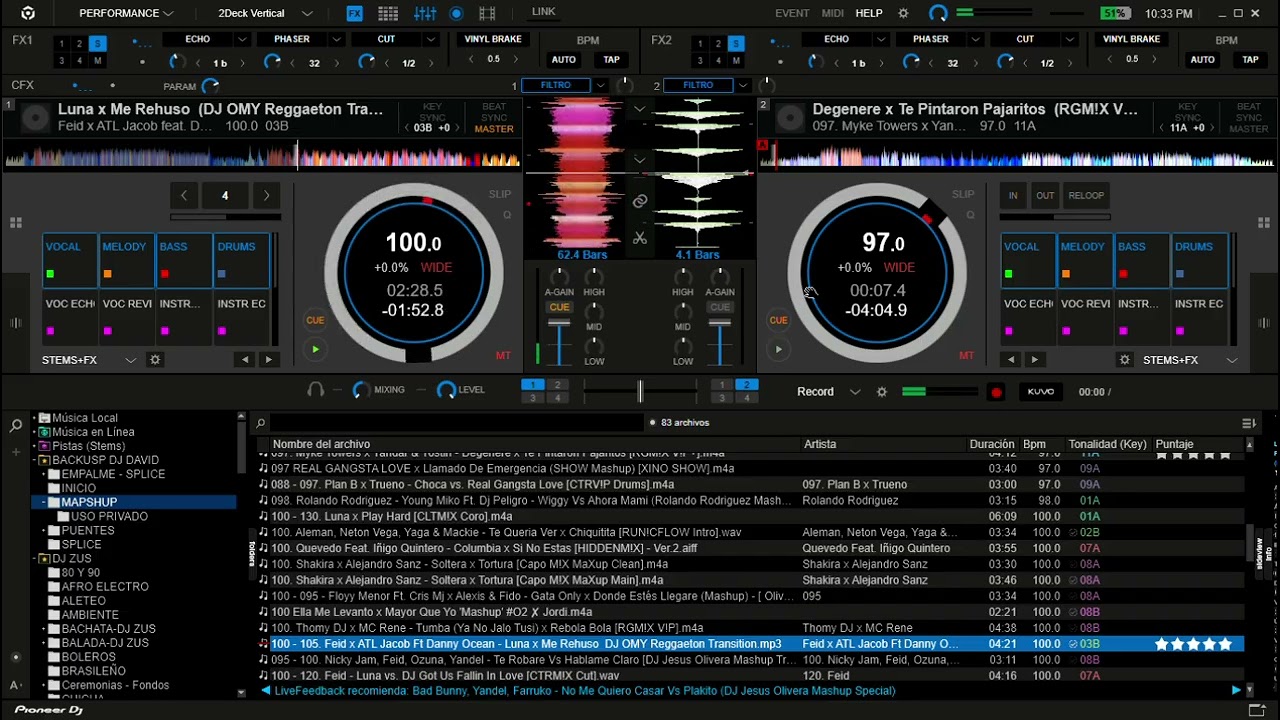
Task: Open deck 1 STEMS+FX settings gear
Action: click(155, 360)
